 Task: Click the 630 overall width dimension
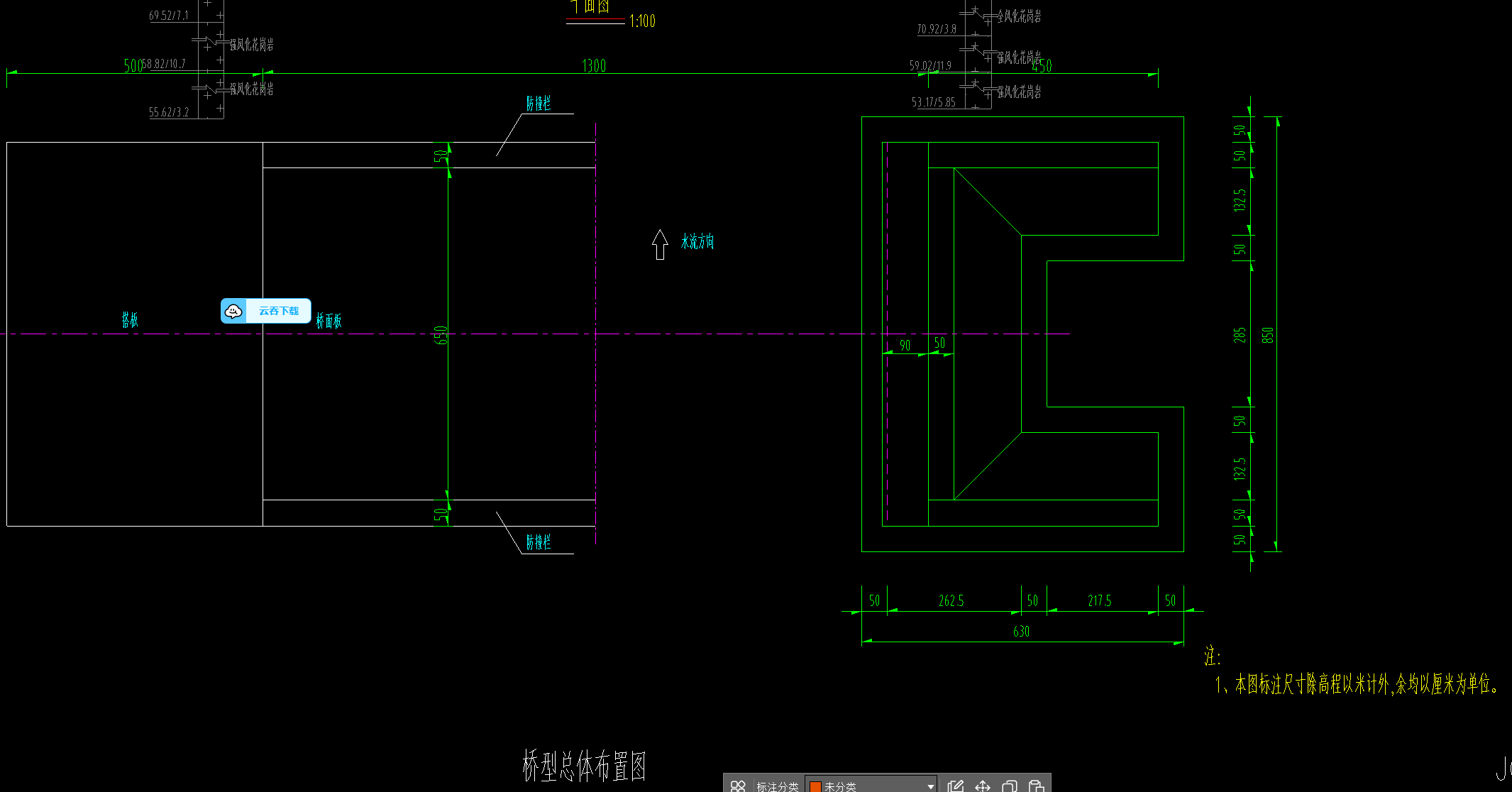point(1021,632)
